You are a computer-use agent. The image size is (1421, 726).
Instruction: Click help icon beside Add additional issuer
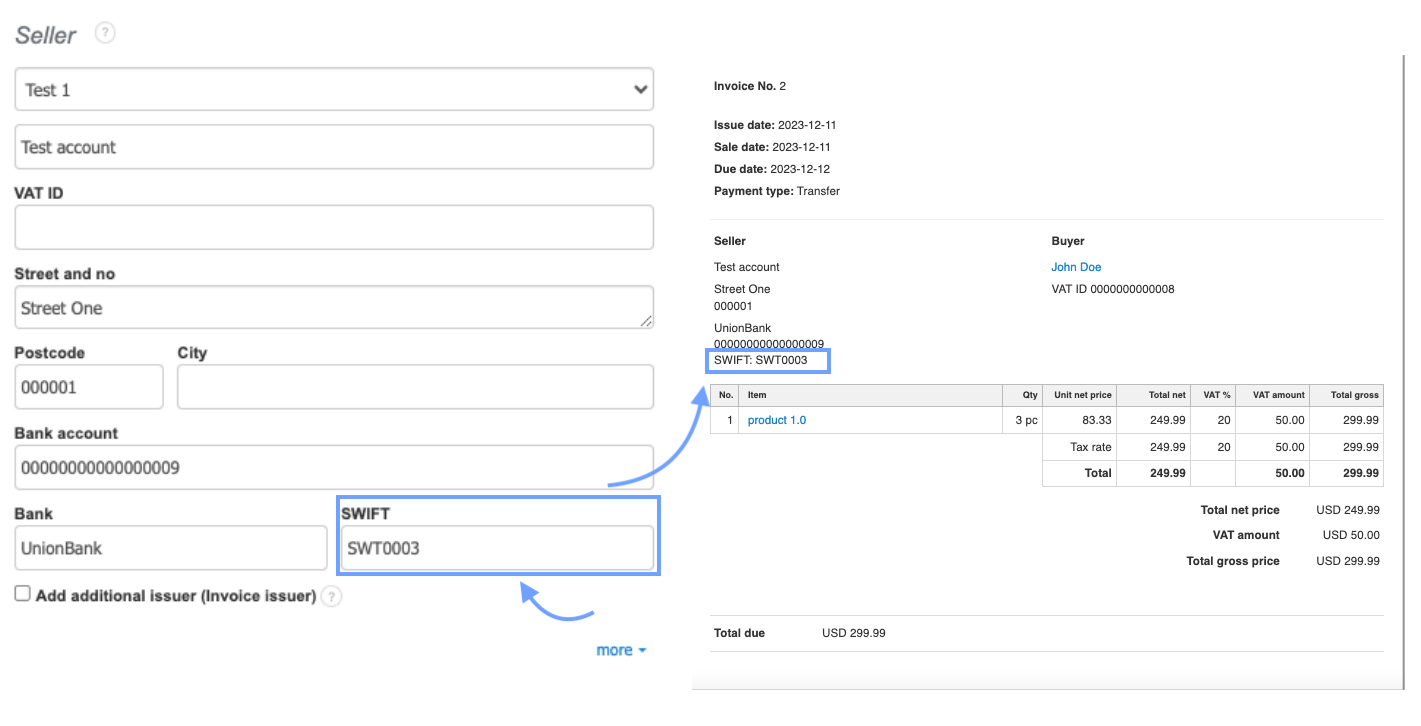tap(332, 597)
